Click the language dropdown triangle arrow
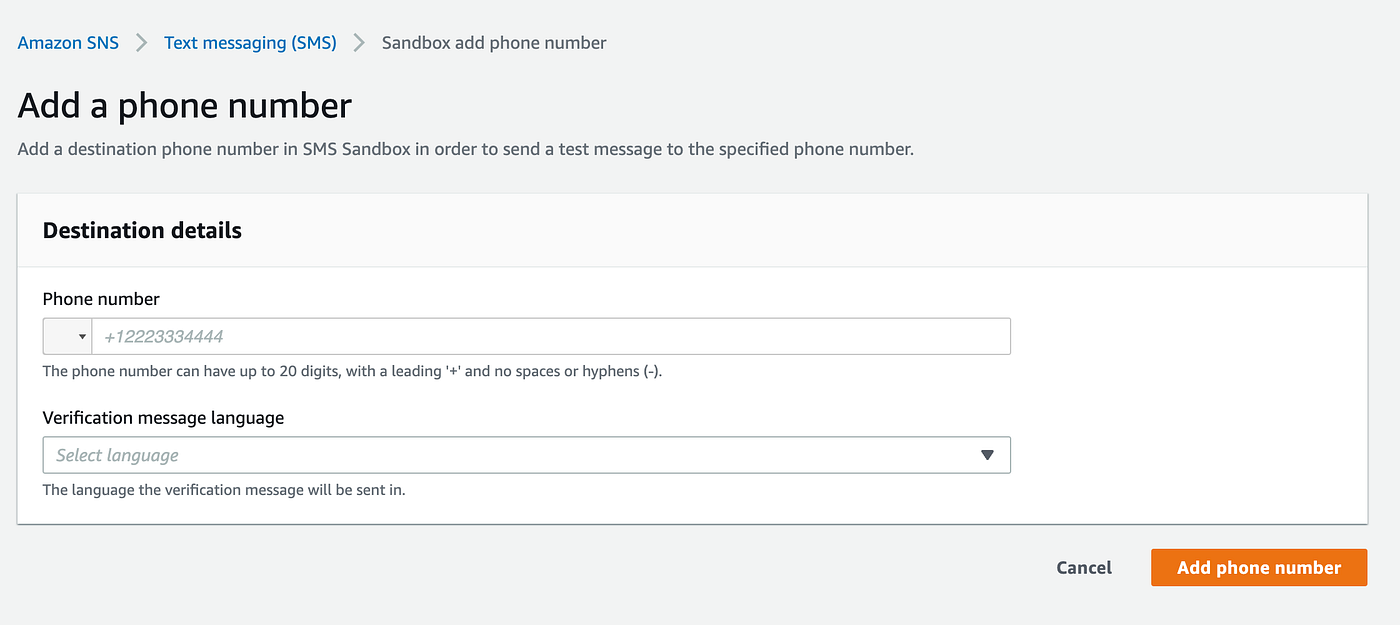 point(987,455)
